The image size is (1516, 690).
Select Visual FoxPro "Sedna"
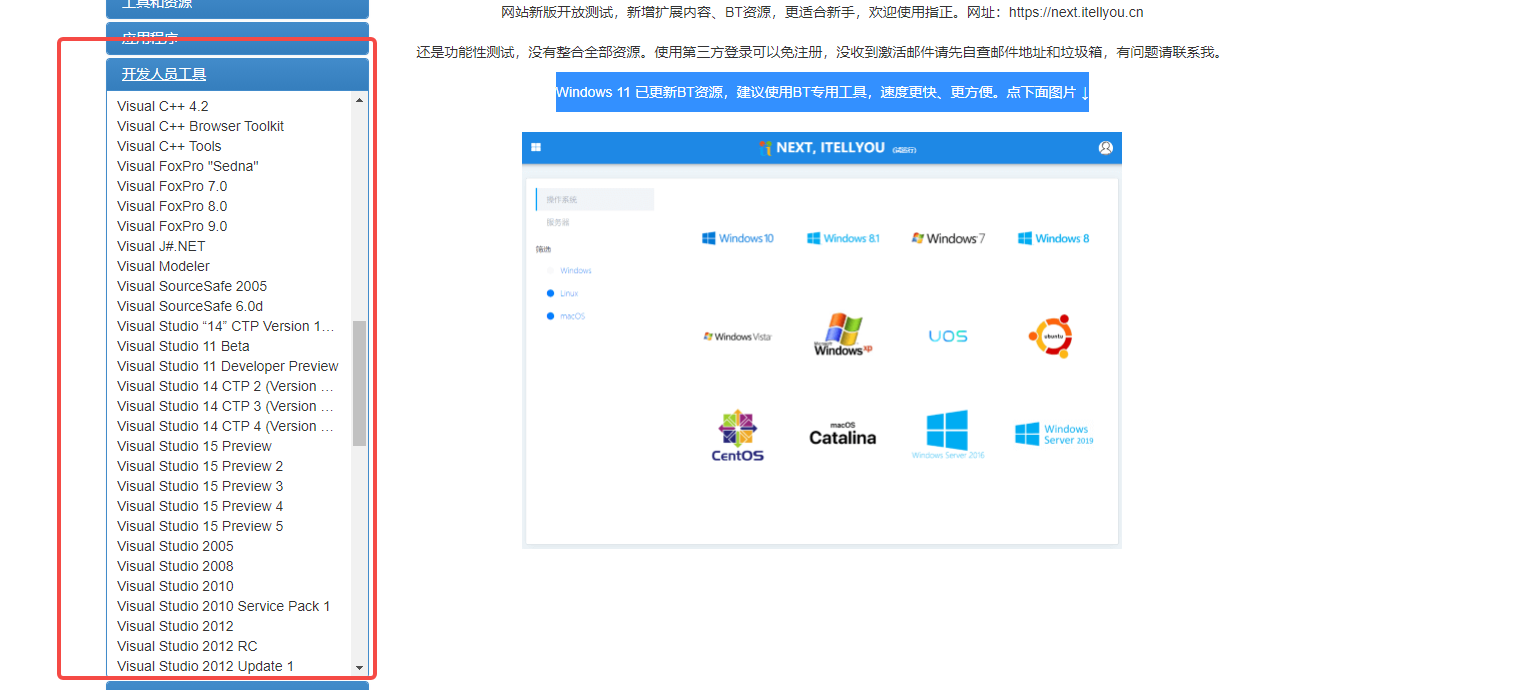coord(188,166)
